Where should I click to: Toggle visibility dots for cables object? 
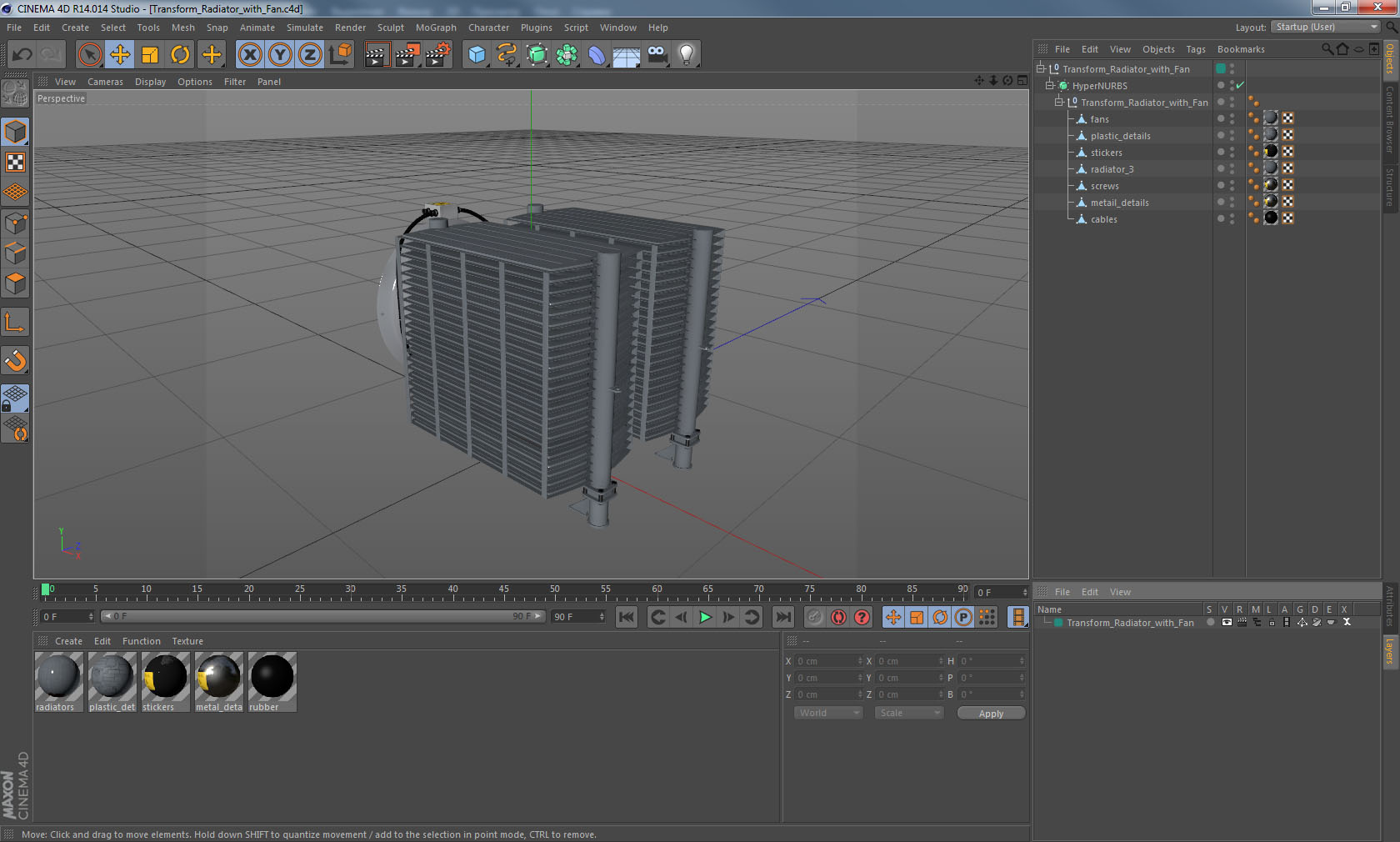click(x=1232, y=218)
